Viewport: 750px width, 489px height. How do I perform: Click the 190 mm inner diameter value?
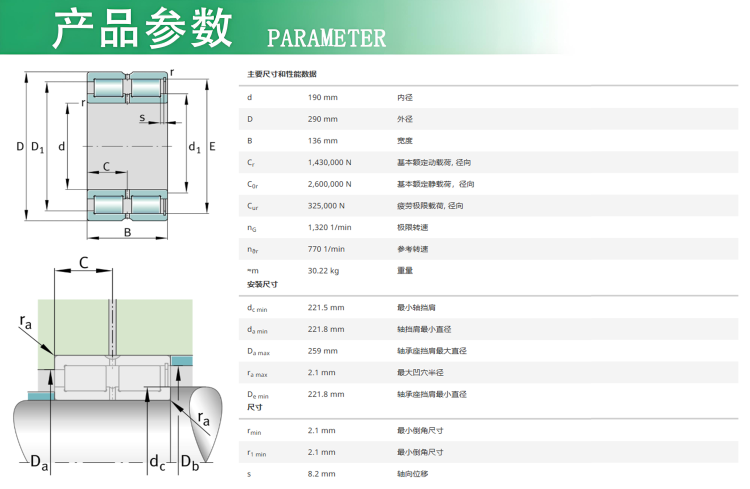coord(322,98)
